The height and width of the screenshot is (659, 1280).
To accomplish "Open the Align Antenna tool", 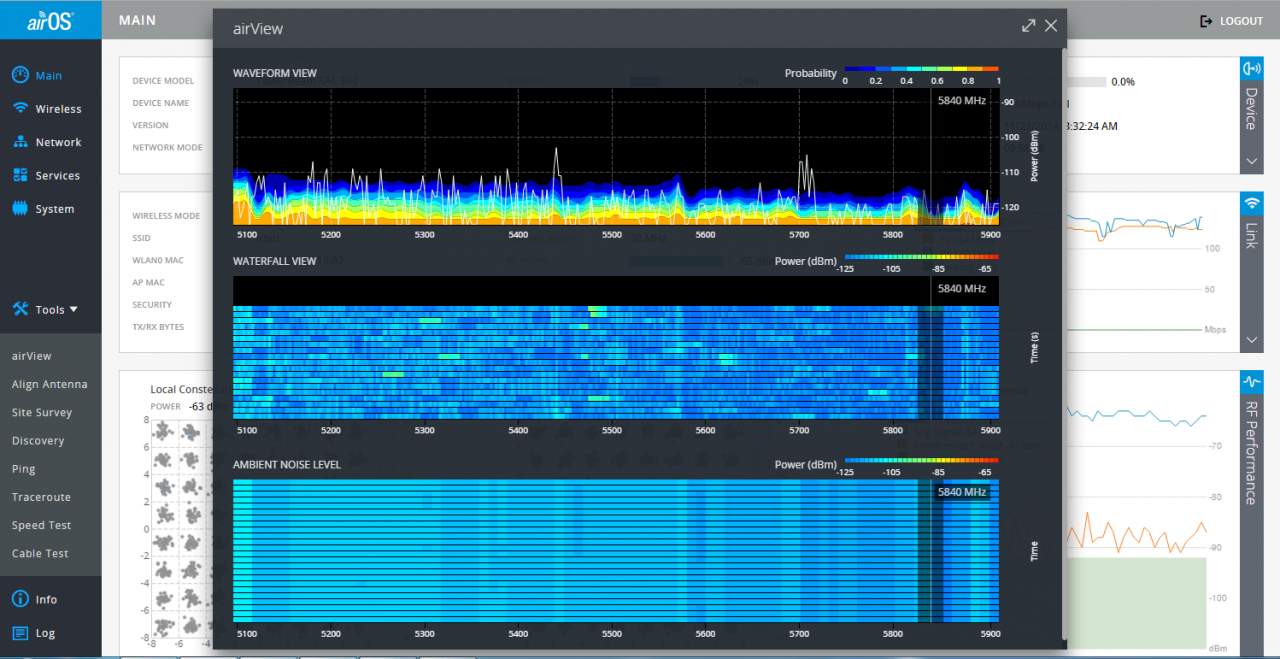I will click(x=50, y=384).
